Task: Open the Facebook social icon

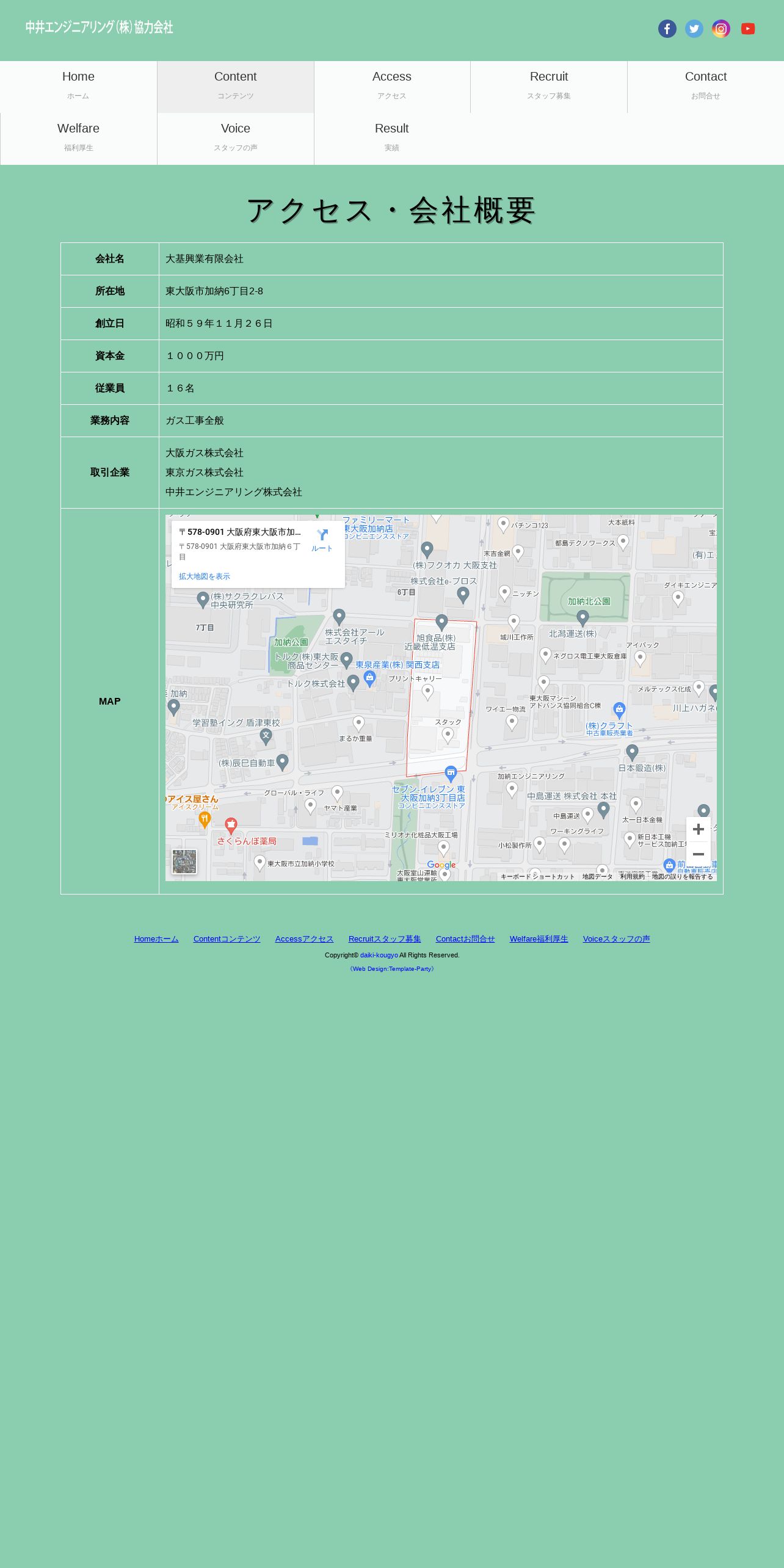Action: (667, 29)
